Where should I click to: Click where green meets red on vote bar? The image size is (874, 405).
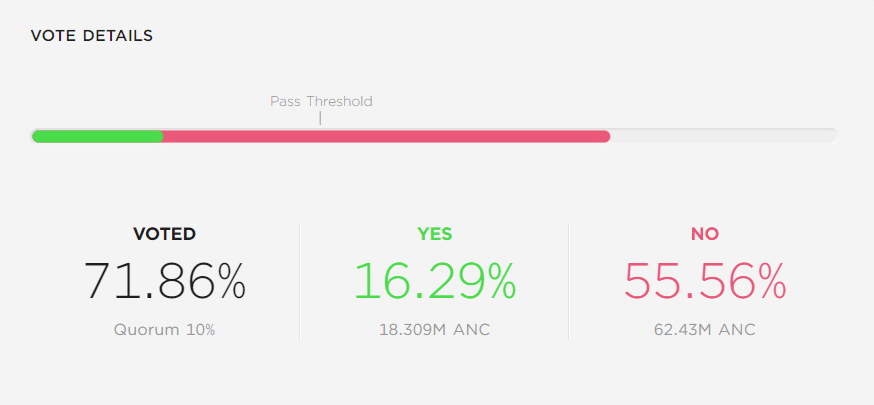163,136
